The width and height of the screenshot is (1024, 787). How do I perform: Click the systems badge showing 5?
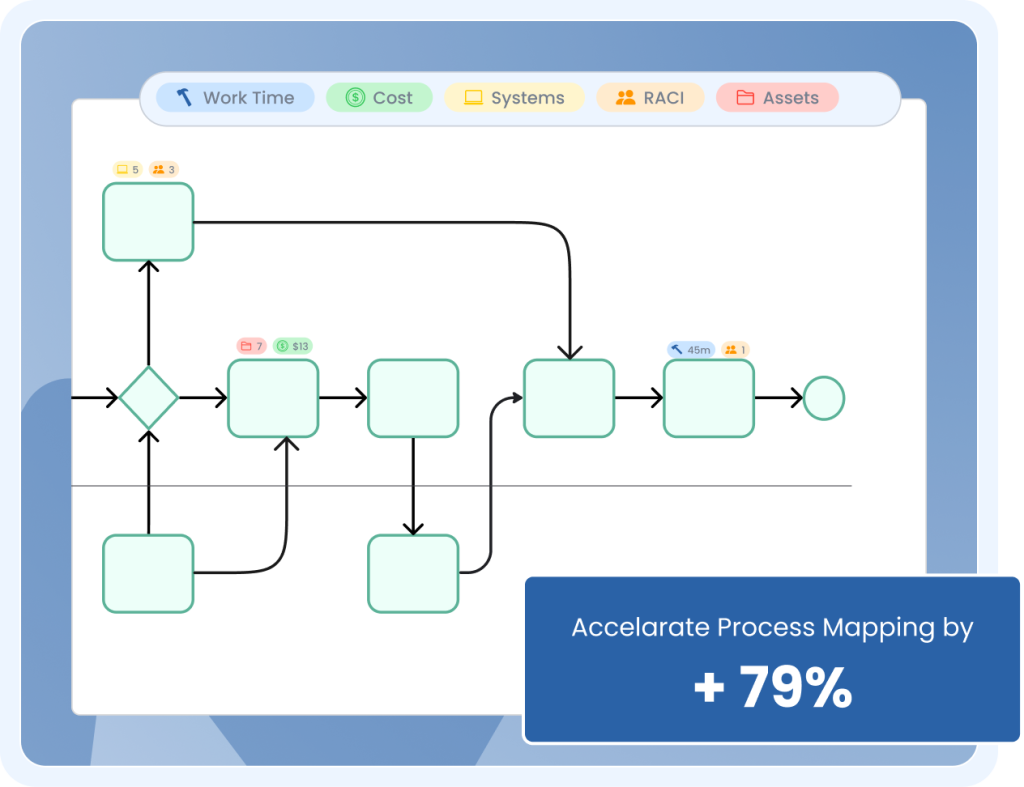128,169
